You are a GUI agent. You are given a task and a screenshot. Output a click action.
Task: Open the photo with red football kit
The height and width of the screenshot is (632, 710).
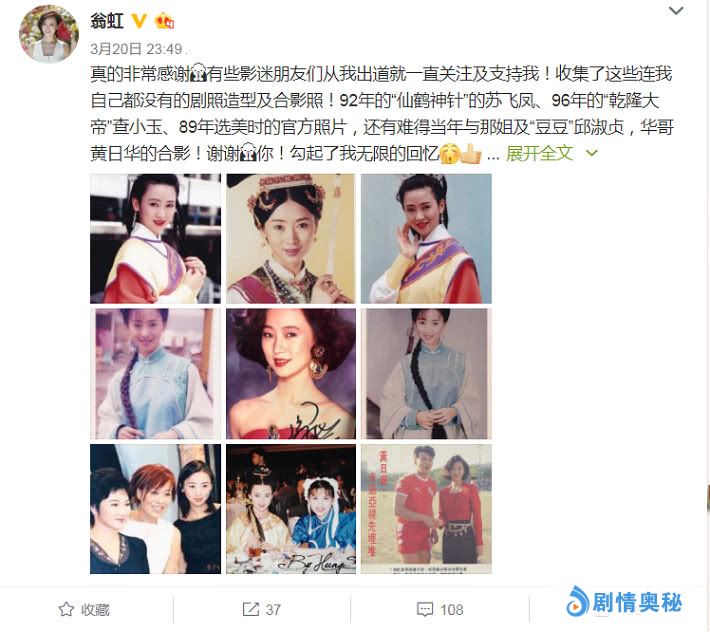[426, 509]
